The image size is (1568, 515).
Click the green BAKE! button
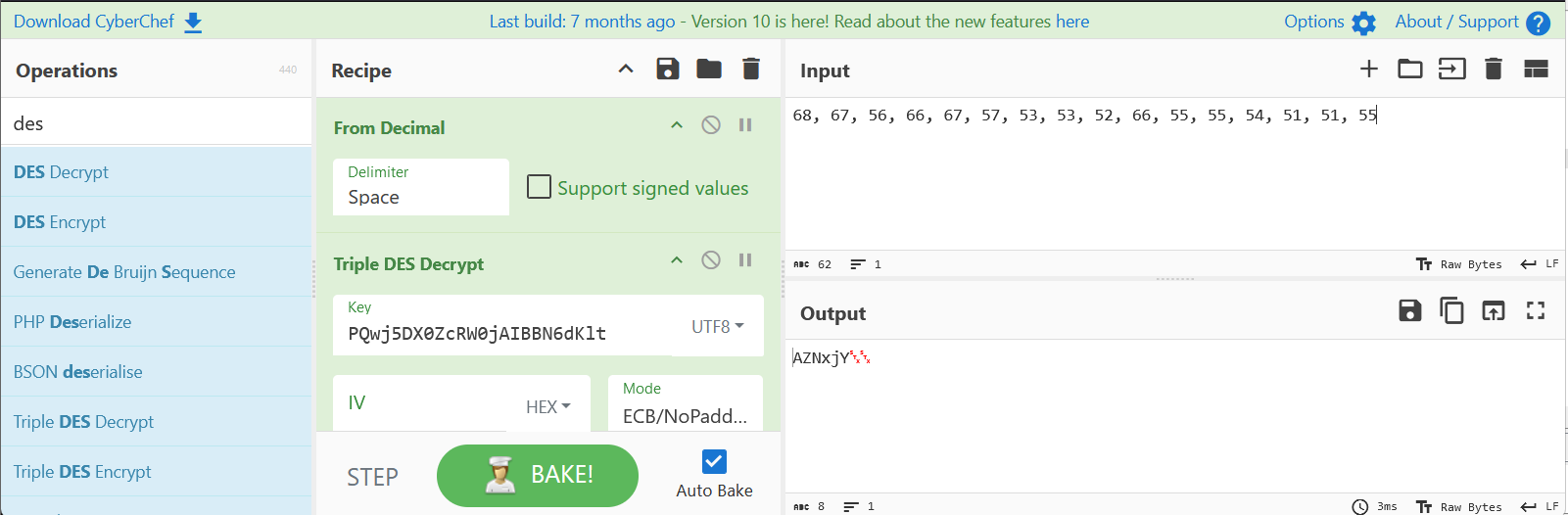tap(538, 475)
